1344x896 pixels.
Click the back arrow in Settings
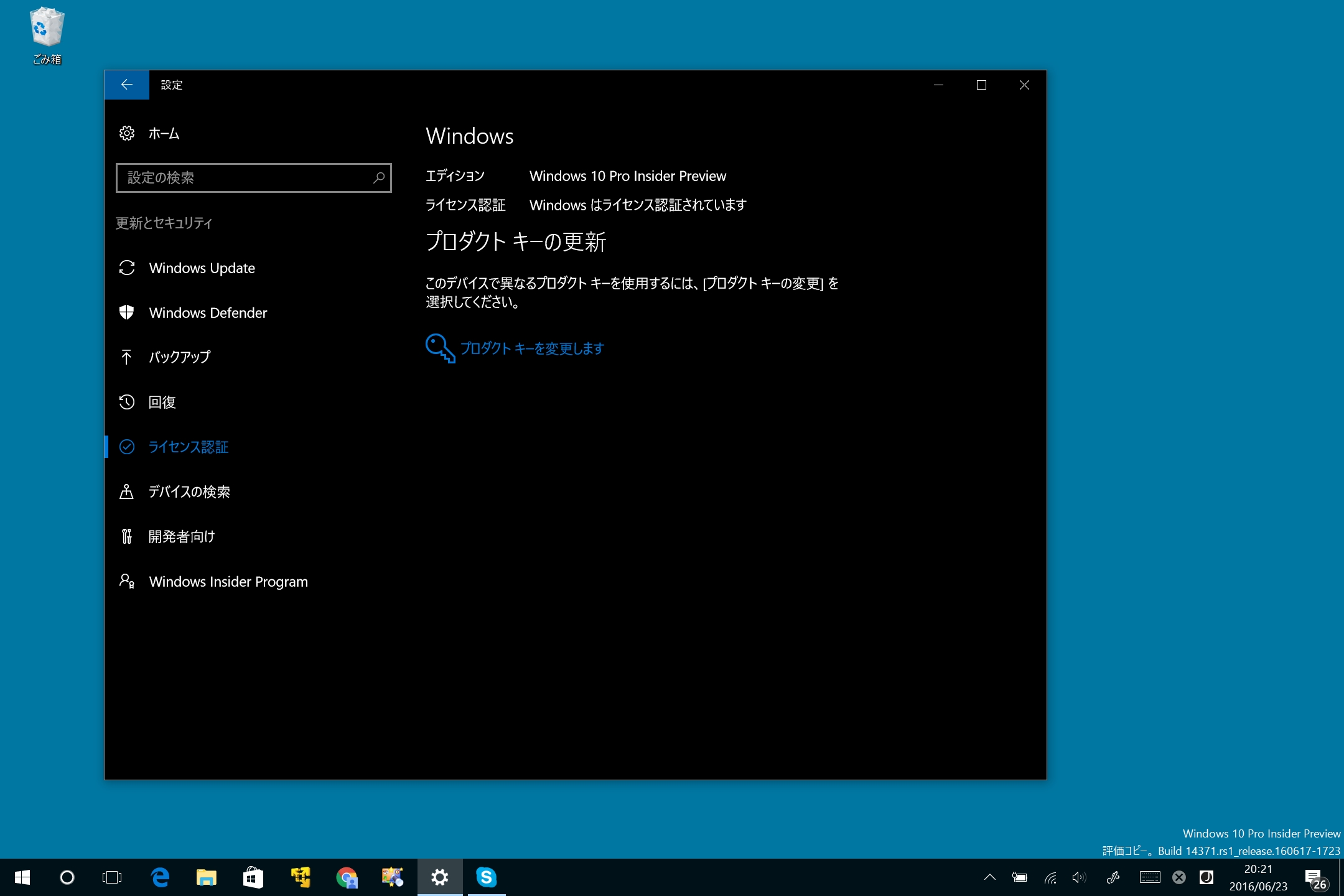point(126,85)
